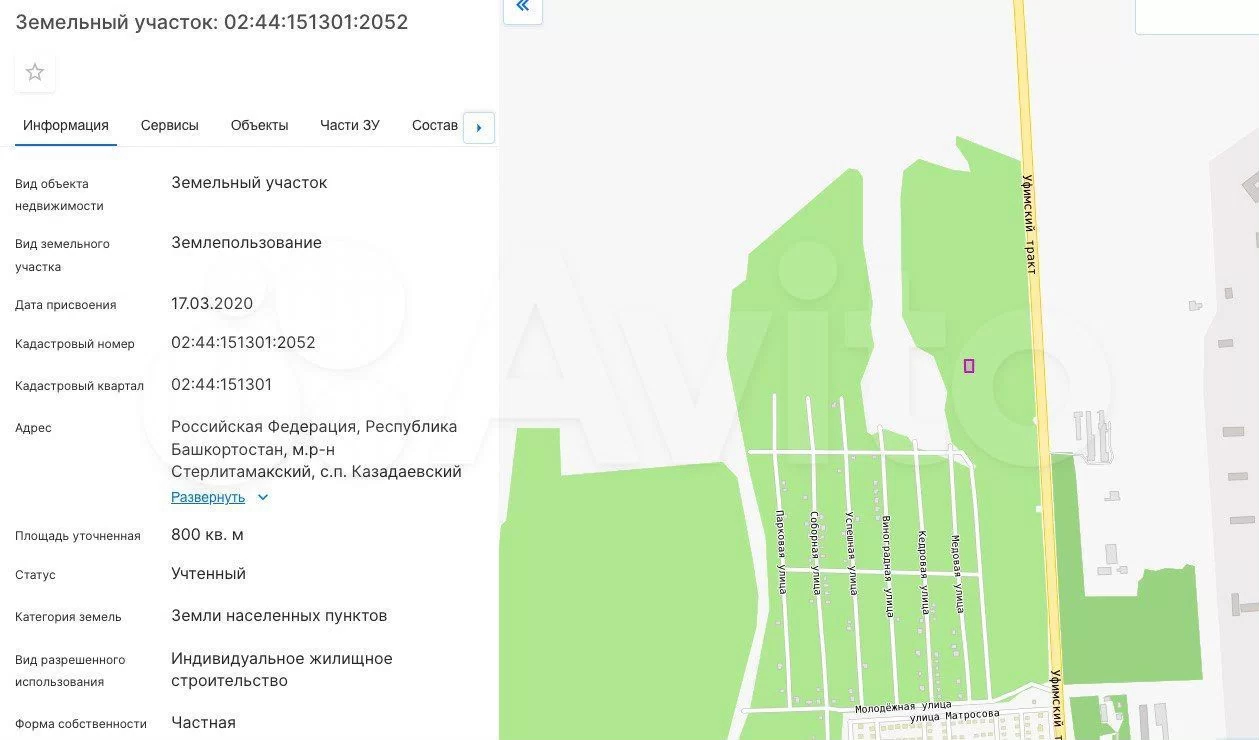Open the Сервисы tab

click(169, 125)
